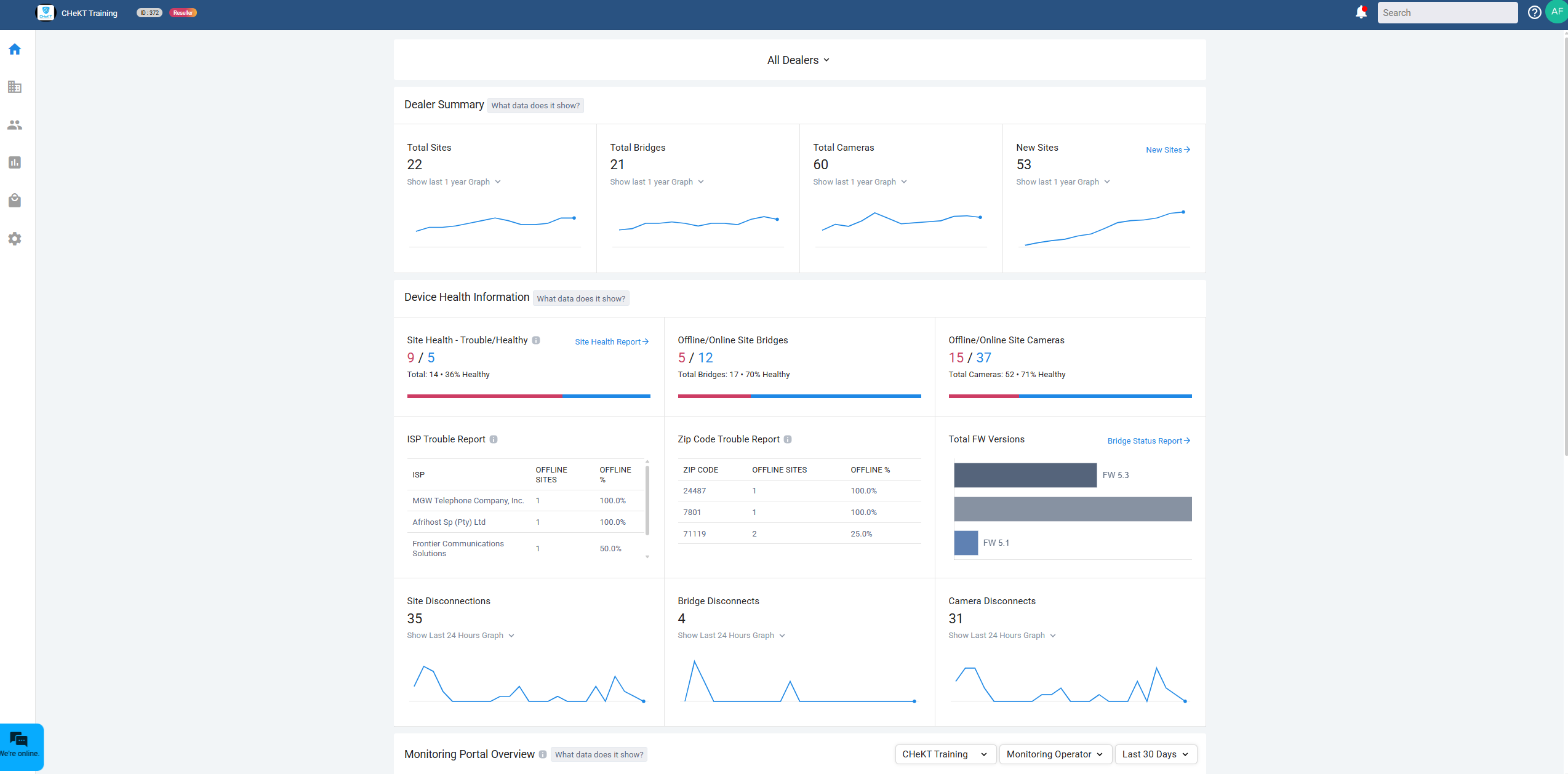The image size is (1568, 774).
Task: Open the users group icon in sidebar
Action: (x=15, y=125)
